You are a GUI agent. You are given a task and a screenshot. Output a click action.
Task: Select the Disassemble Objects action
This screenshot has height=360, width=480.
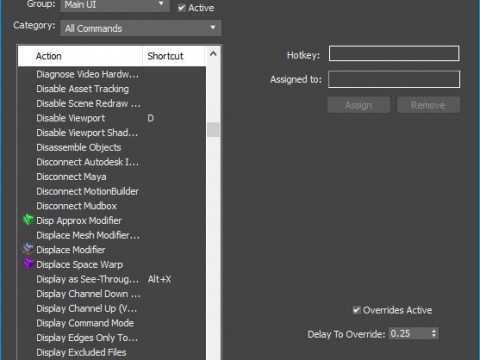click(x=79, y=147)
